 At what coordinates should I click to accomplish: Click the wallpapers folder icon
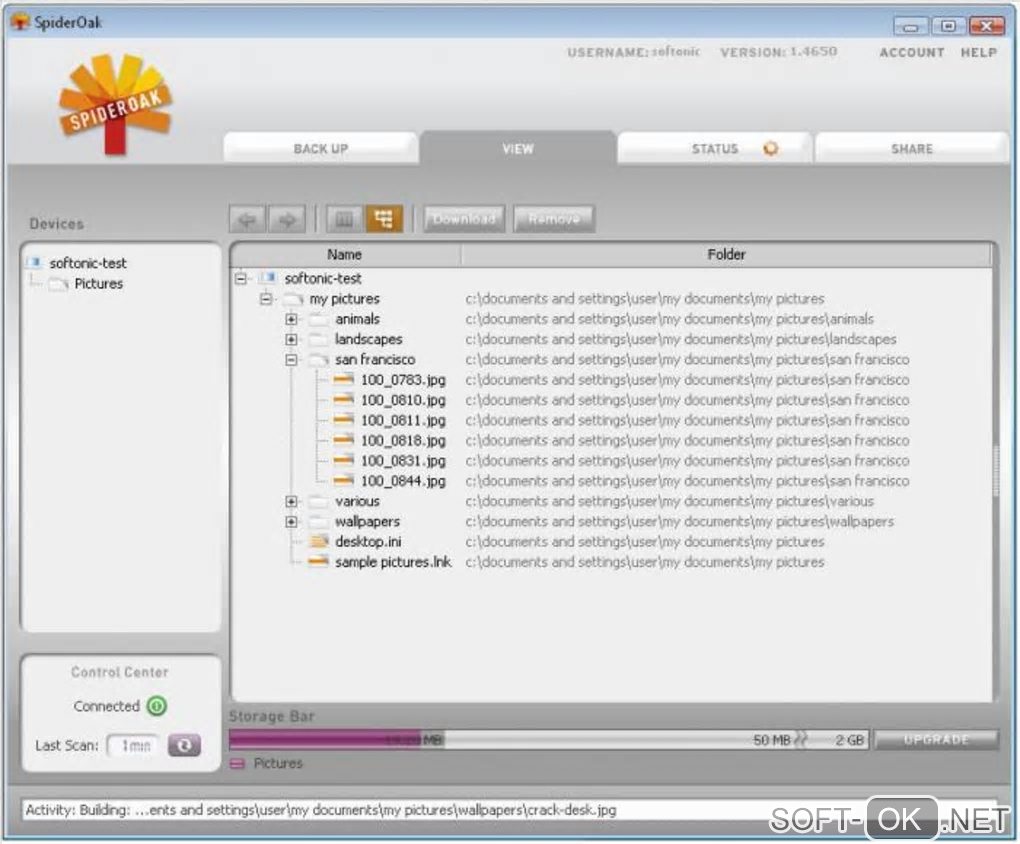[319, 521]
